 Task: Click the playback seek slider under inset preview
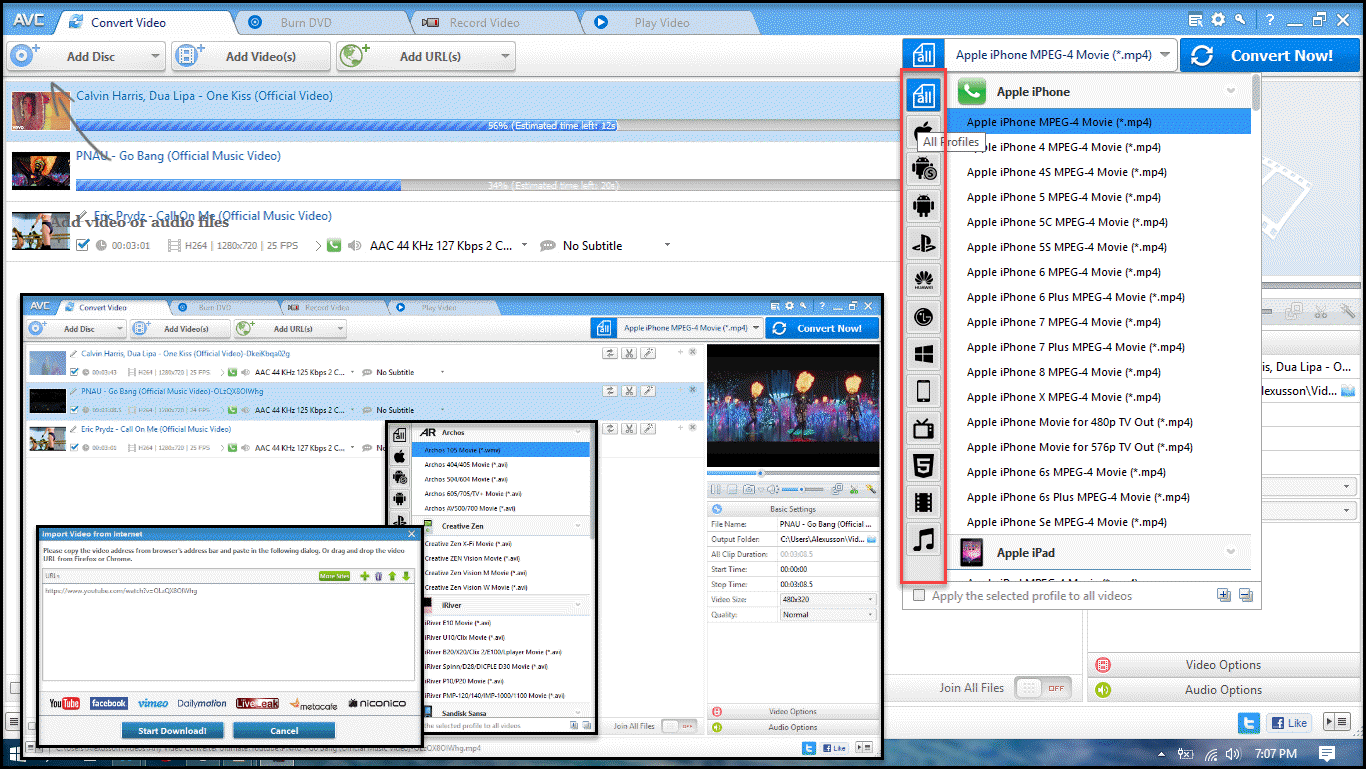(793, 472)
